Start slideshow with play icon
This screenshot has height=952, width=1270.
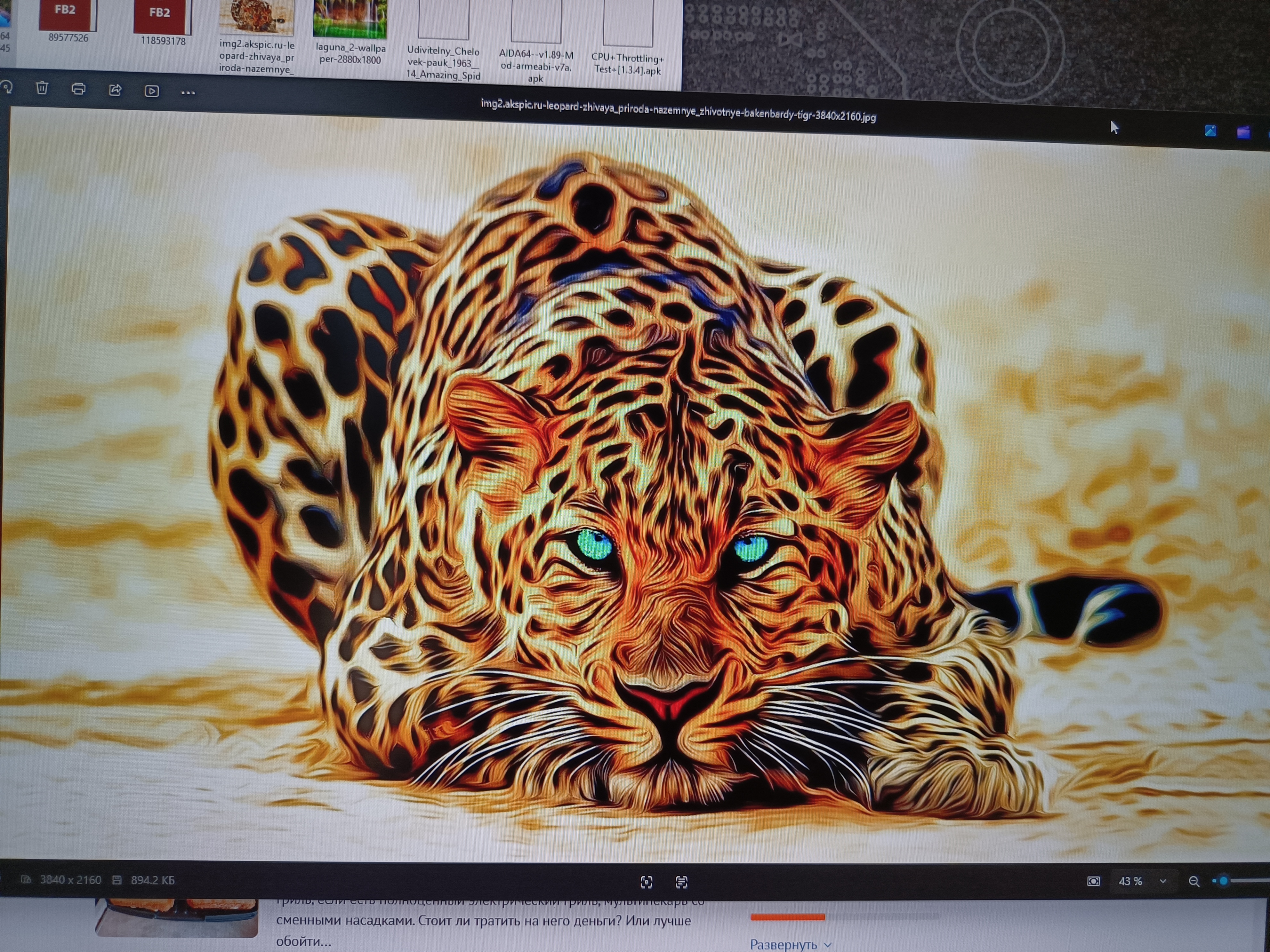(x=152, y=91)
